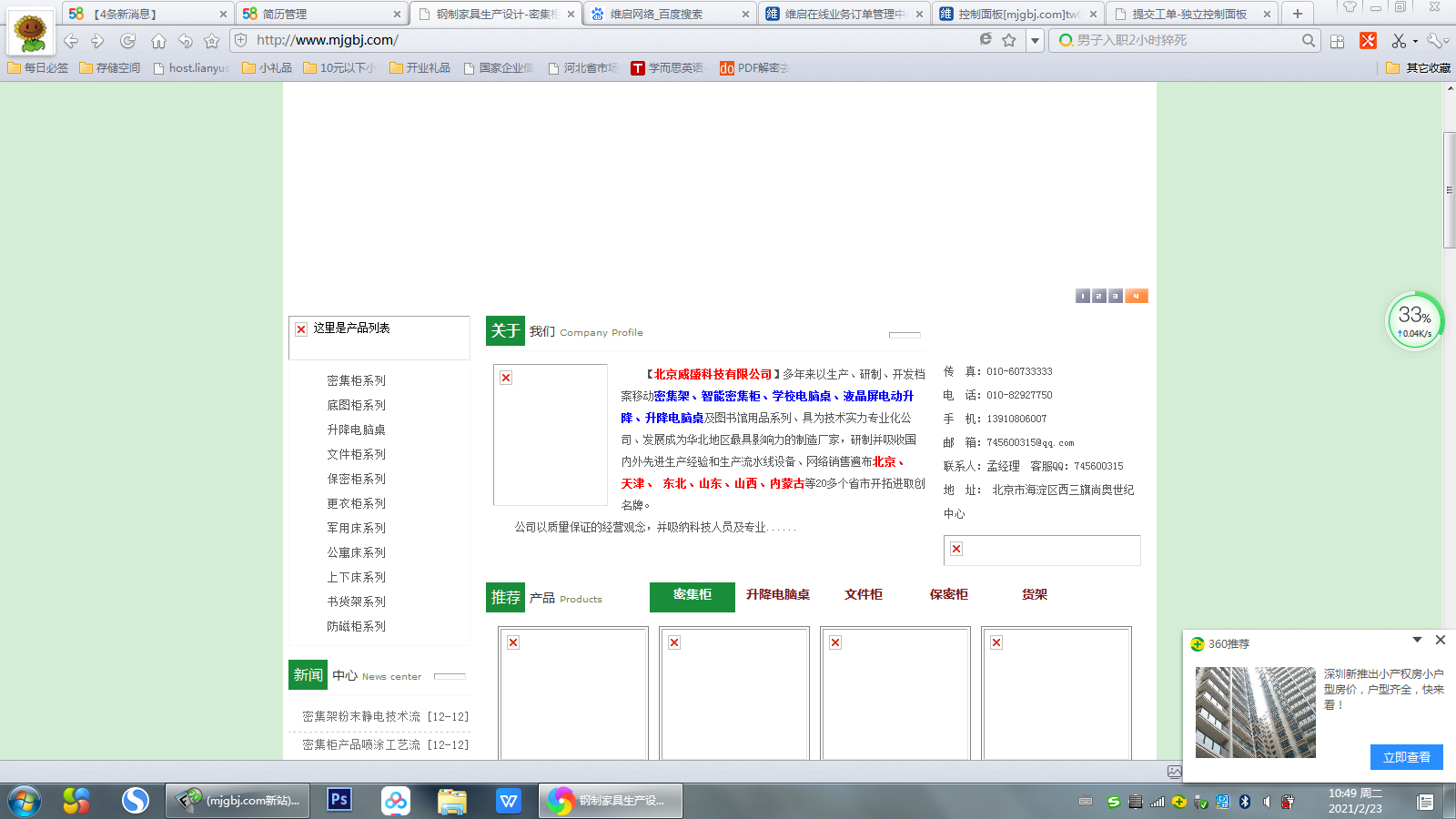Click the red extension icon in toolbar
This screenshot has height=819, width=1456.
click(1368, 41)
